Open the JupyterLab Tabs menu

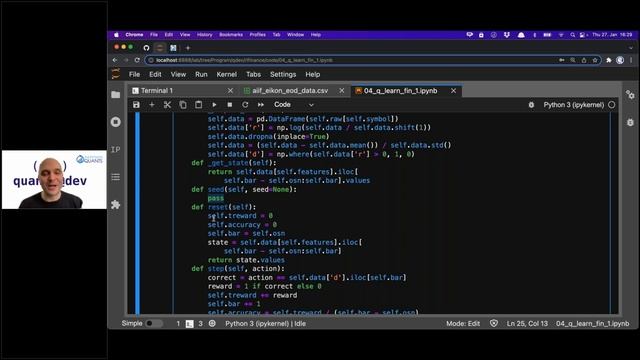pyautogui.click(x=253, y=74)
